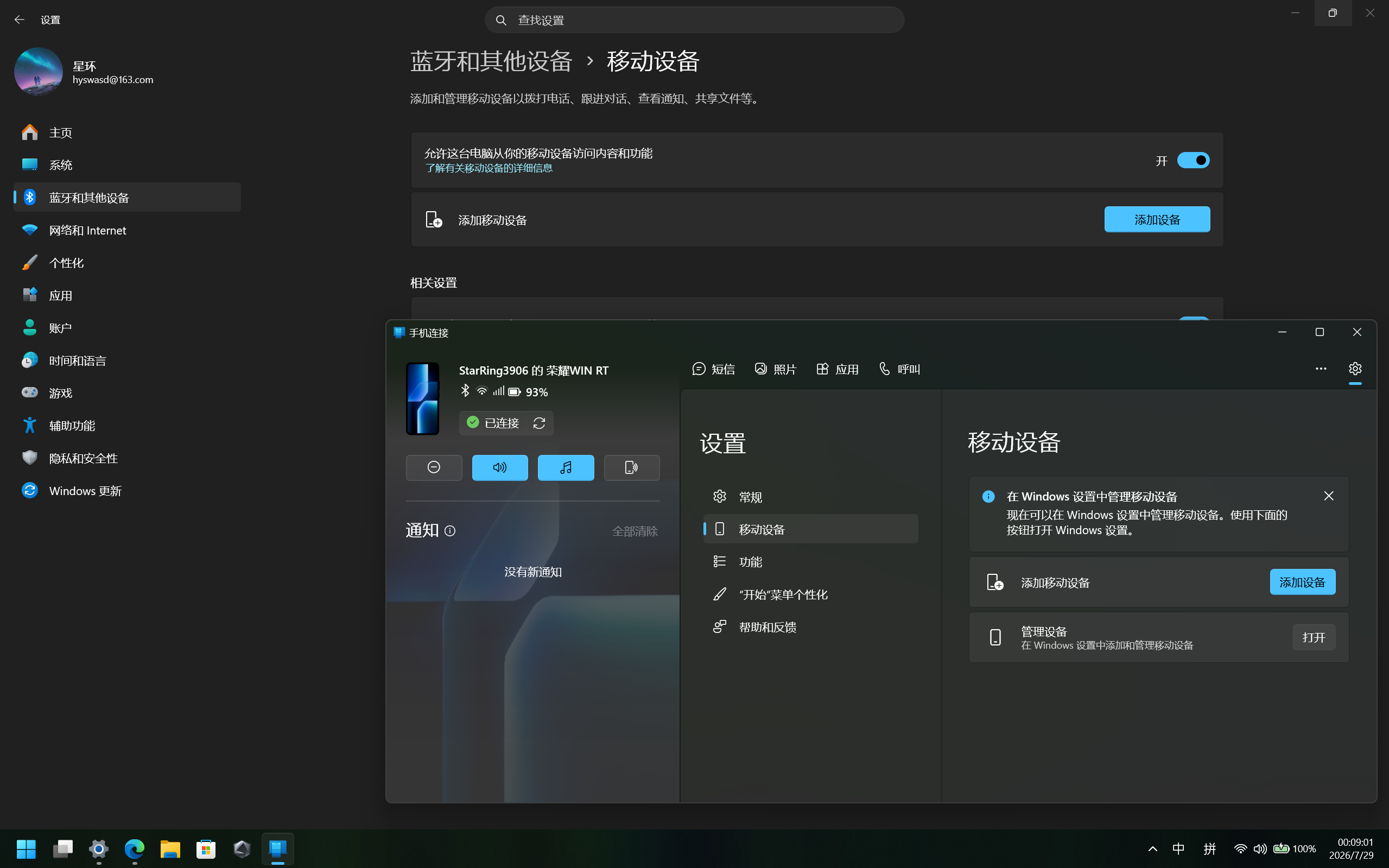This screenshot has width=1389, height=868.
Task: Toggle the phone screen cast button
Action: (631, 467)
